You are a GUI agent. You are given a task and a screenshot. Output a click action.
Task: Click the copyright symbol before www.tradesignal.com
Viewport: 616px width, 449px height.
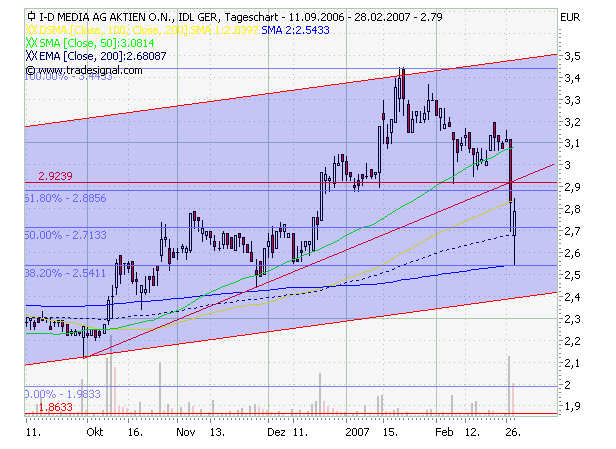tap(32, 72)
